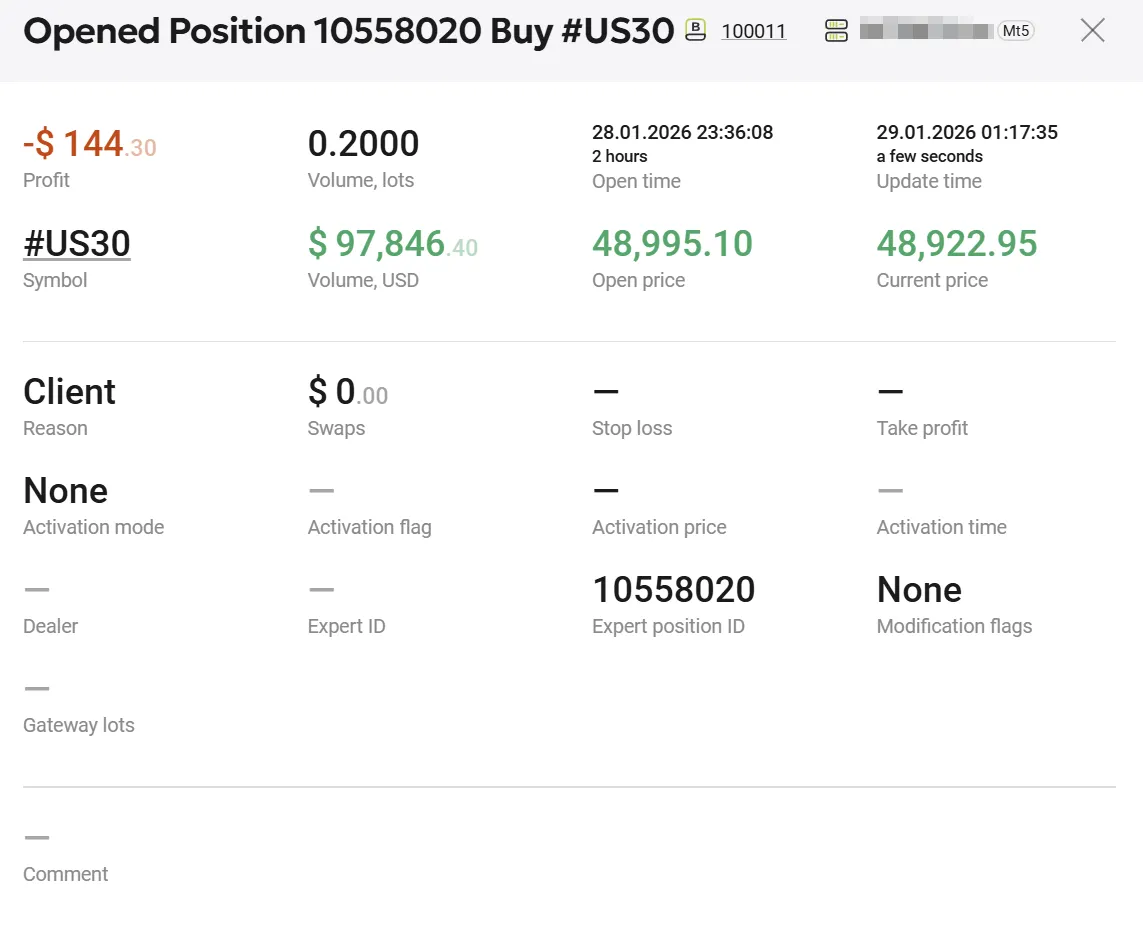Click the empty Comment field dash
The height and width of the screenshot is (940, 1143).
pos(37,838)
